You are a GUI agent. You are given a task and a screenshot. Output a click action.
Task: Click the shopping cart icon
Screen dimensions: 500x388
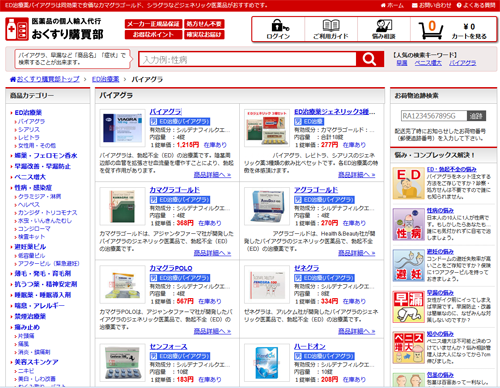tap(431, 29)
